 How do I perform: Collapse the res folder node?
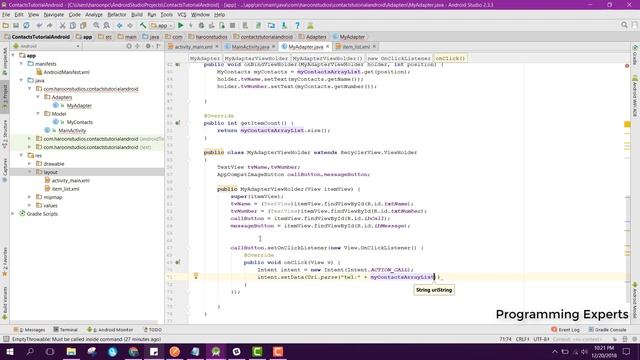21,155
